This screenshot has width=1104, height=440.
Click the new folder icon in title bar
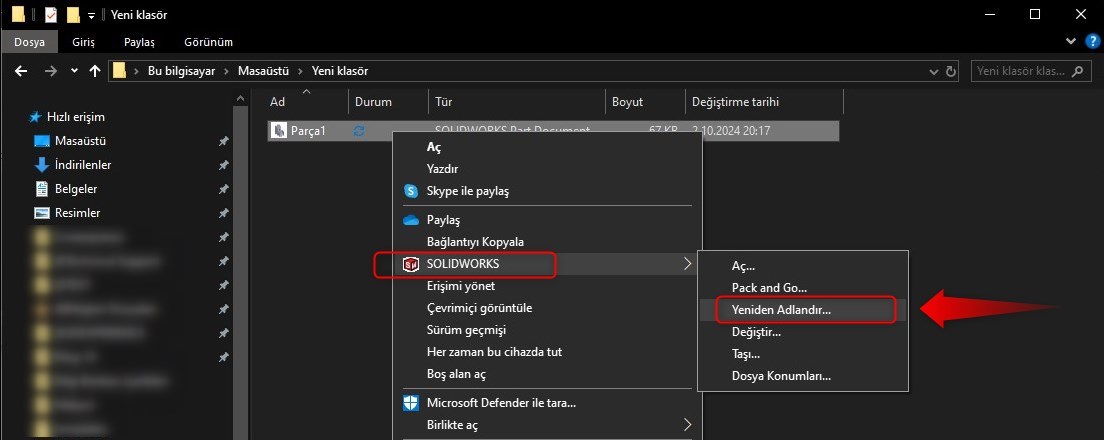(73, 14)
